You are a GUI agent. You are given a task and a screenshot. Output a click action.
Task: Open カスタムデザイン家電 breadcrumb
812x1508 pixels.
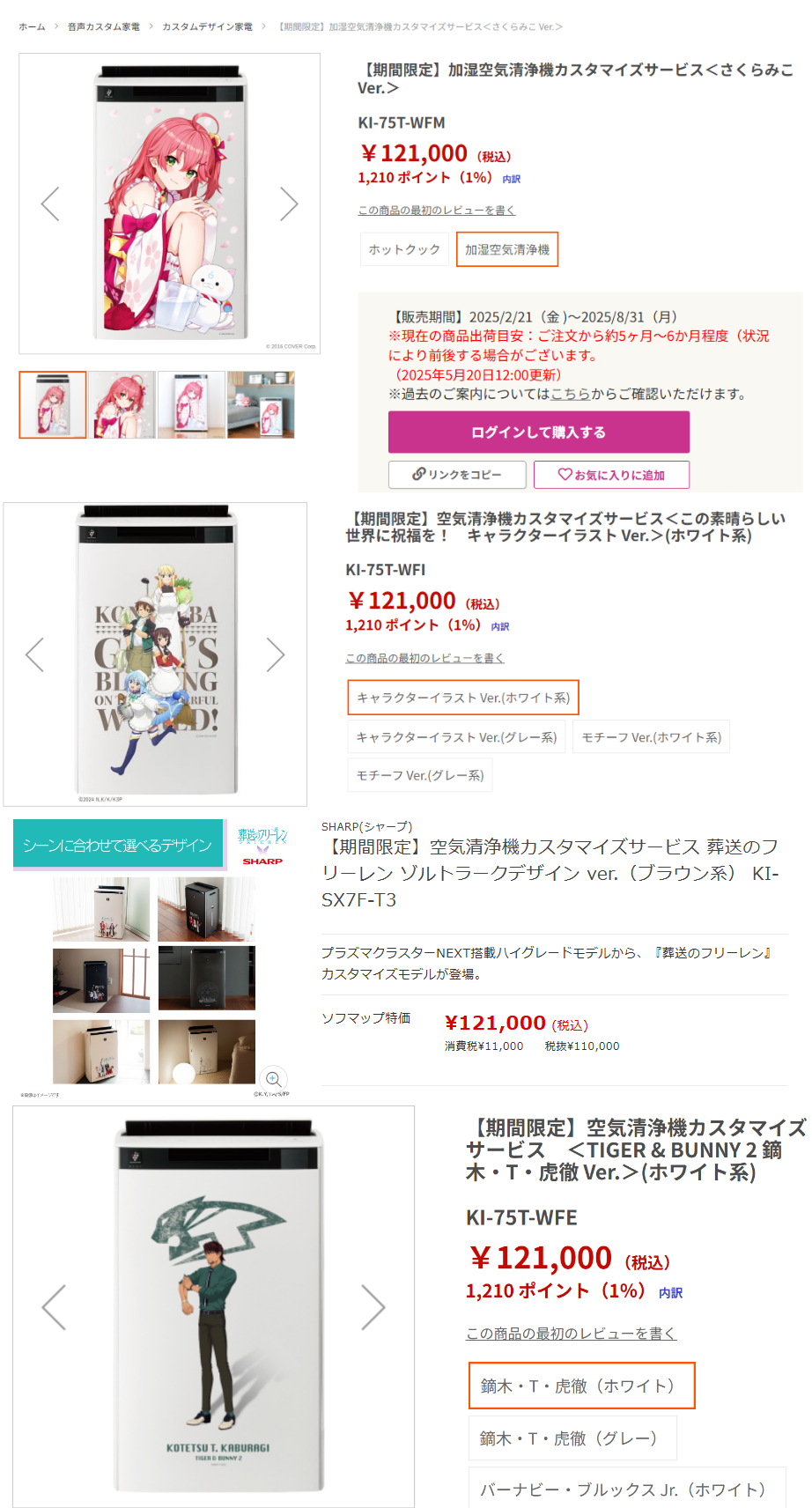pyautogui.click(x=207, y=26)
